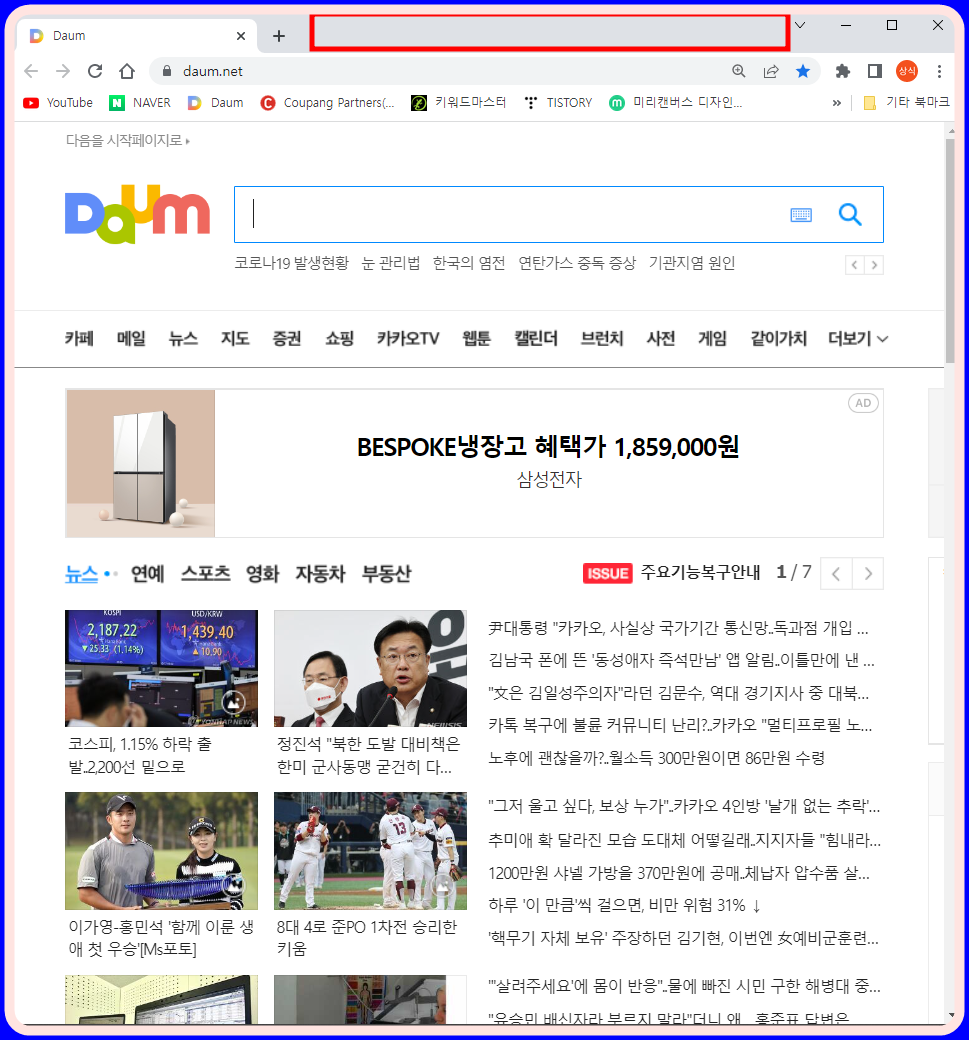The image size is (969, 1040).
Task: Click the page vertical scrollbar thumb
Action: [x=950, y=251]
